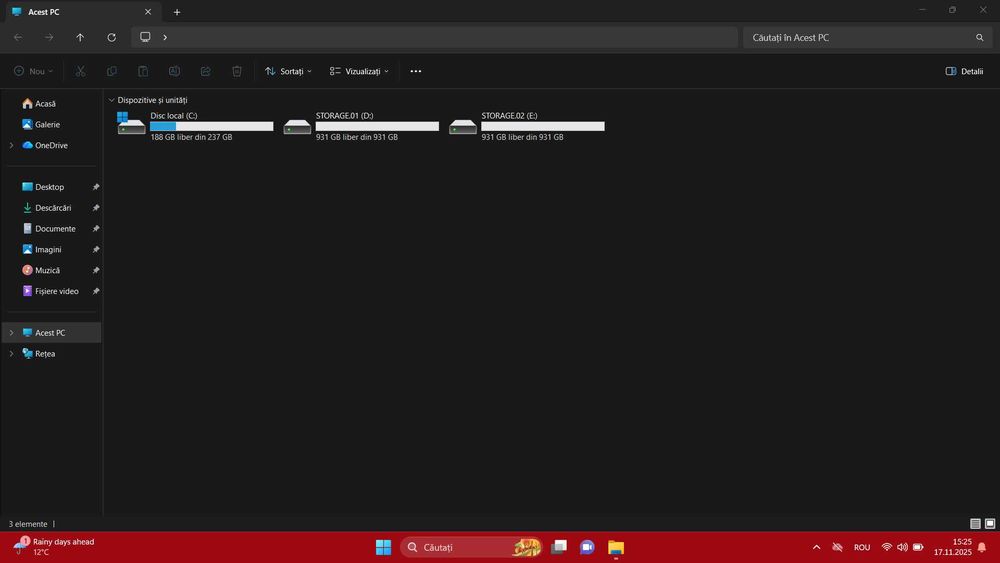This screenshot has height=563, width=1000.
Task: Click the volume speaker tray icon
Action: [902, 547]
